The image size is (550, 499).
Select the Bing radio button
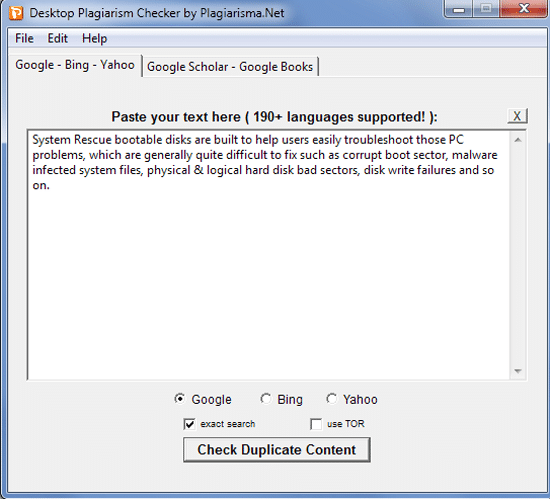266,399
